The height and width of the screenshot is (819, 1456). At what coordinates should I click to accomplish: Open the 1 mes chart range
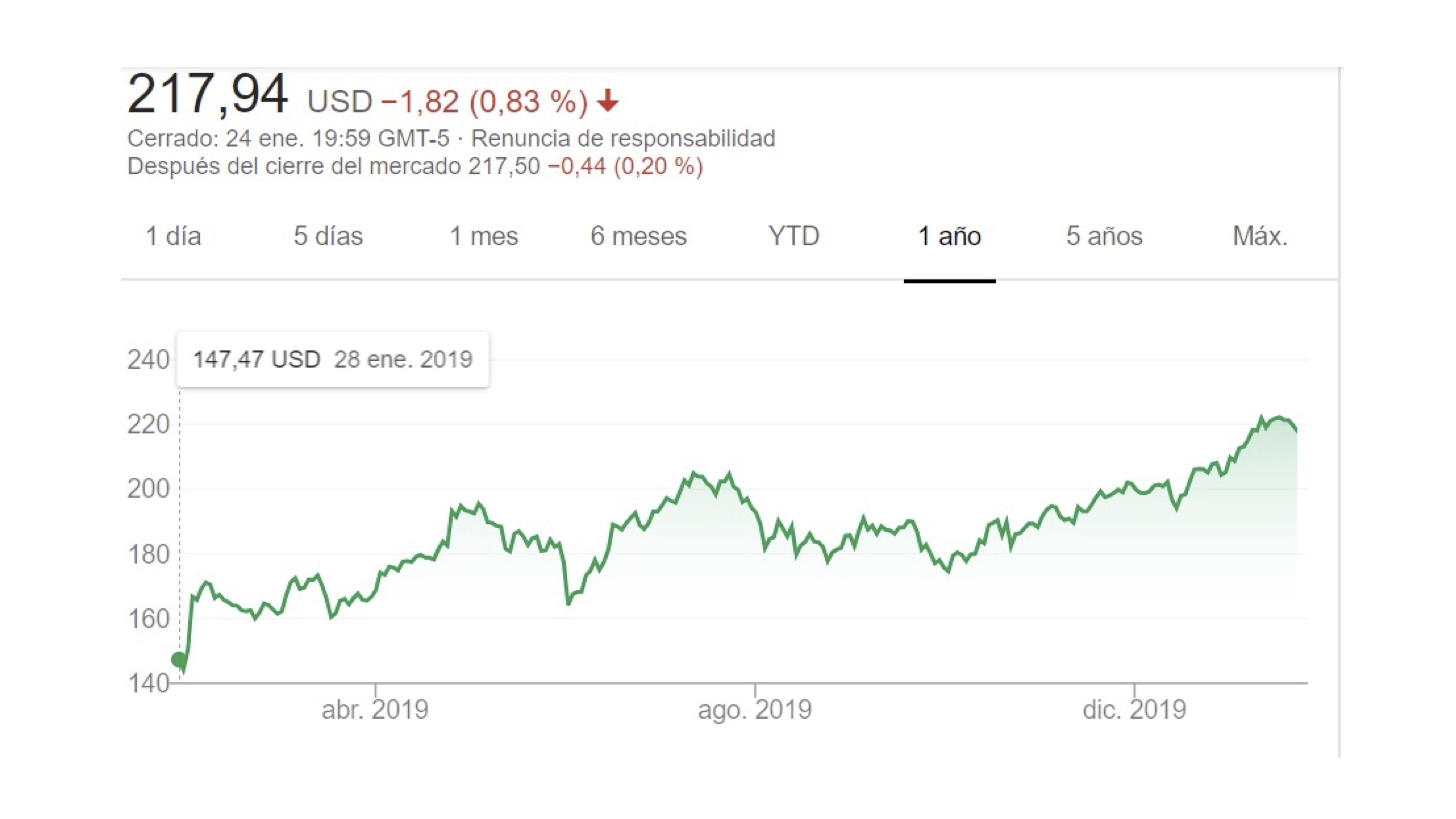pyautogui.click(x=483, y=236)
